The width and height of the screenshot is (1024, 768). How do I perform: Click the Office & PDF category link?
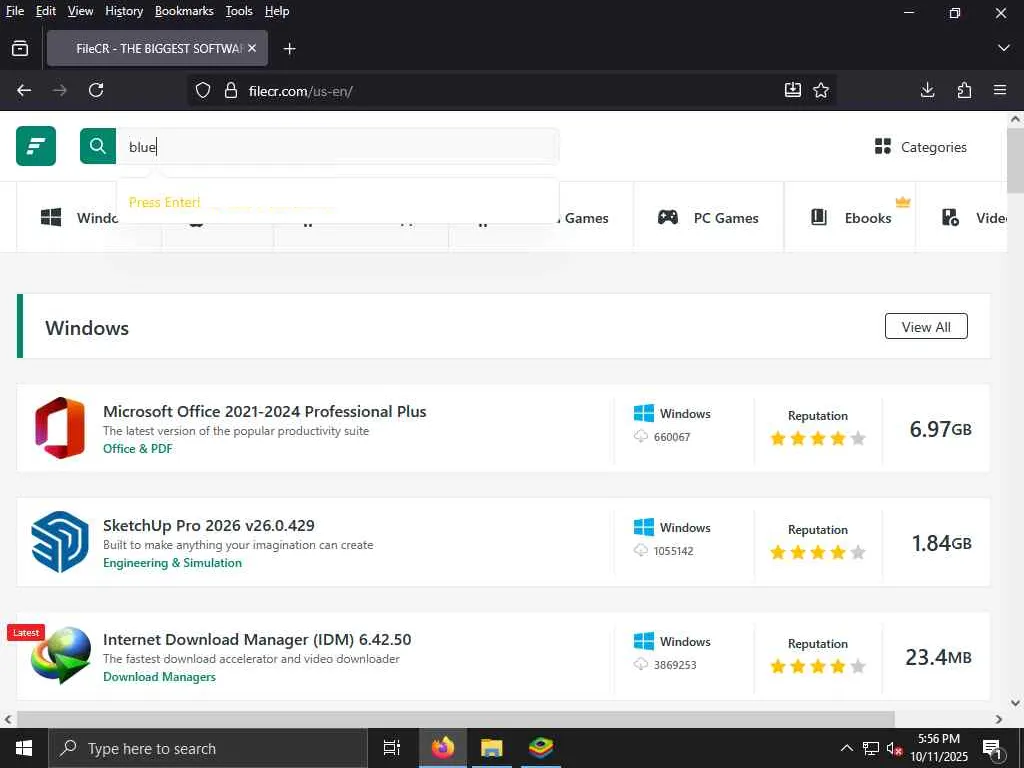pyautogui.click(x=138, y=449)
